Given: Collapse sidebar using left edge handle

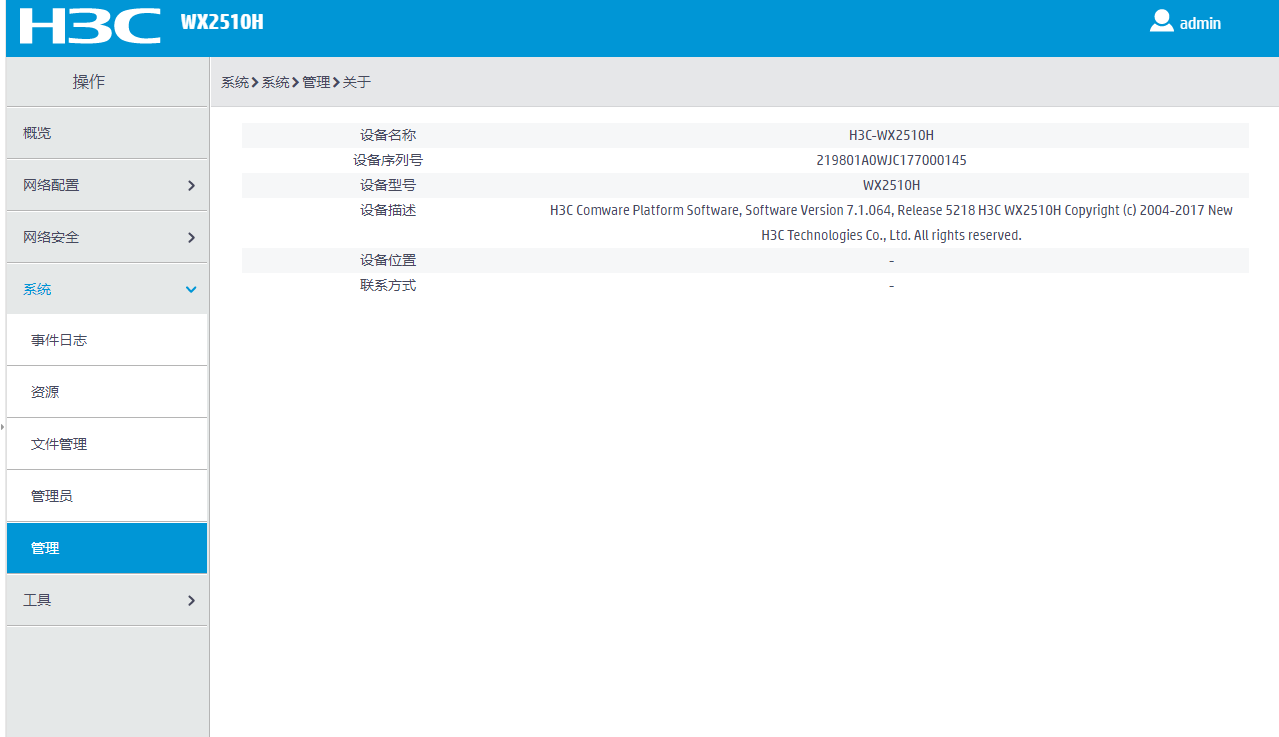Looking at the screenshot, I should pyautogui.click(x=3, y=427).
